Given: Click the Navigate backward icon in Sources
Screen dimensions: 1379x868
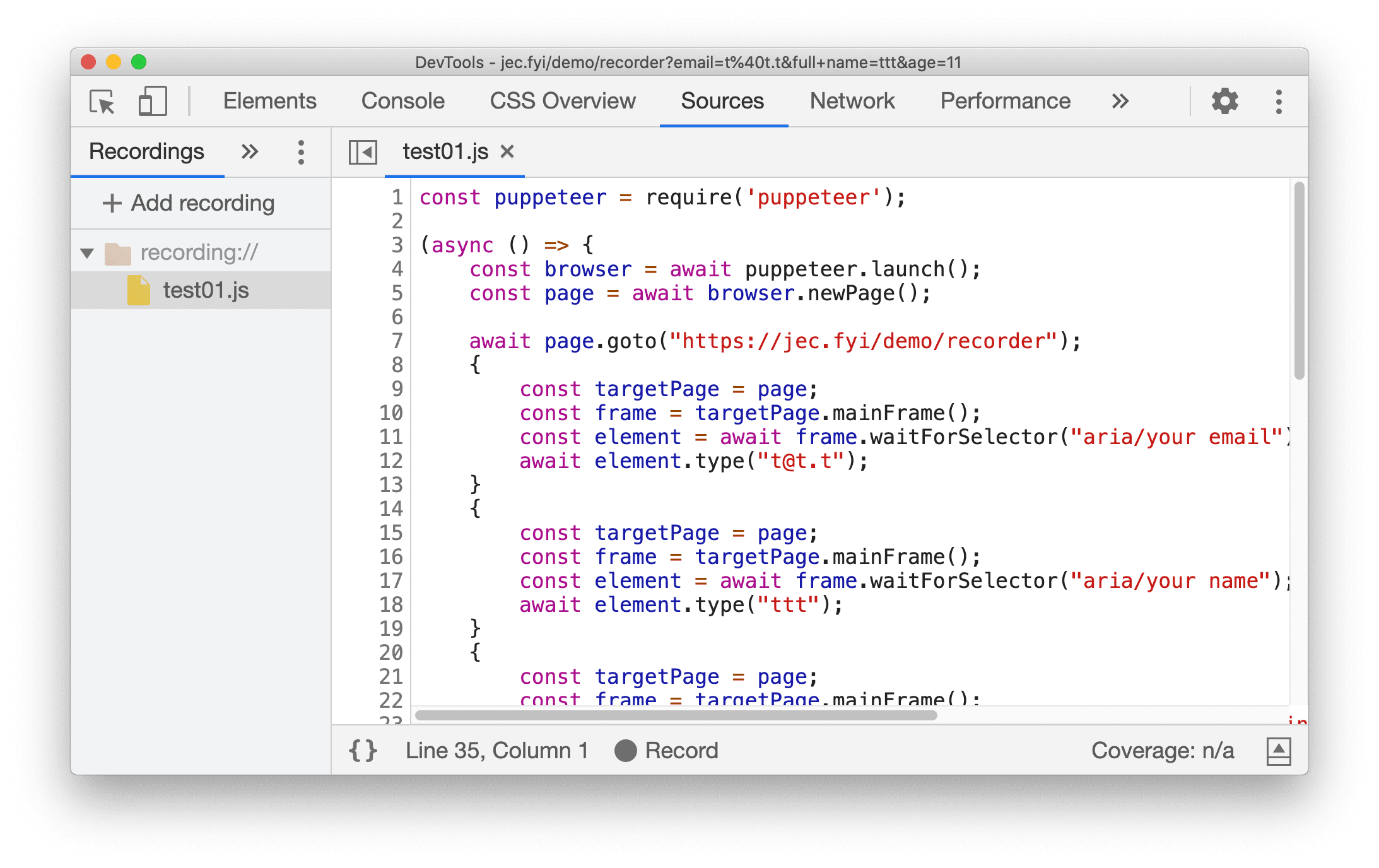Looking at the screenshot, I should tap(364, 151).
